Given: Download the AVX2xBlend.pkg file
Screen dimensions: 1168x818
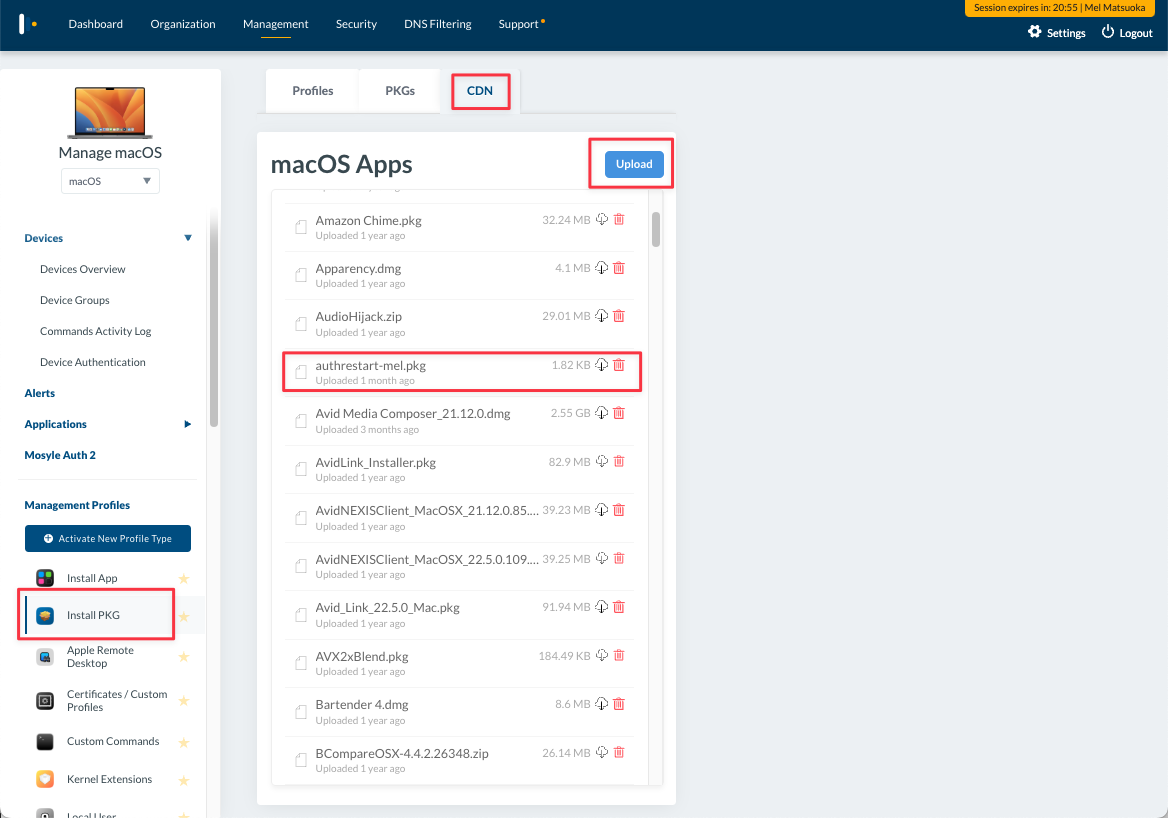Looking at the screenshot, I should (x=602, y=655).
